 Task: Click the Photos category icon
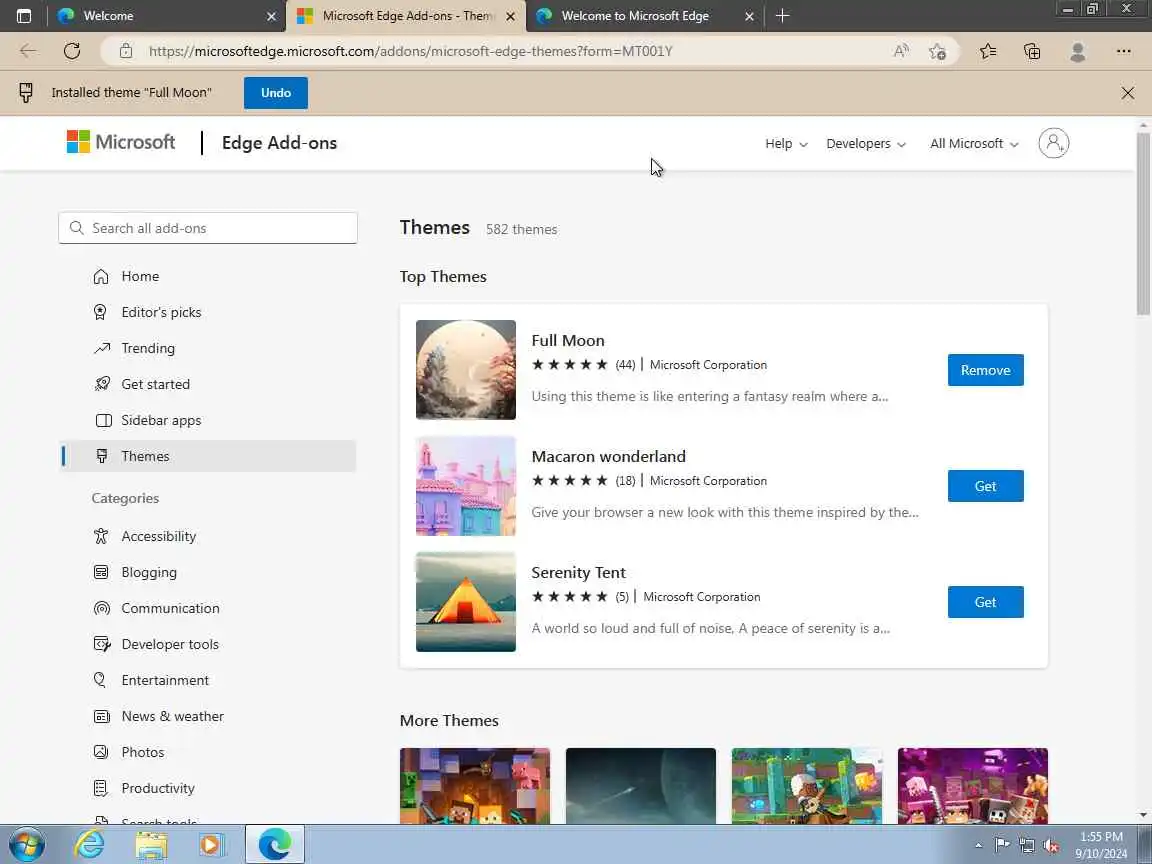pos(101,752)
